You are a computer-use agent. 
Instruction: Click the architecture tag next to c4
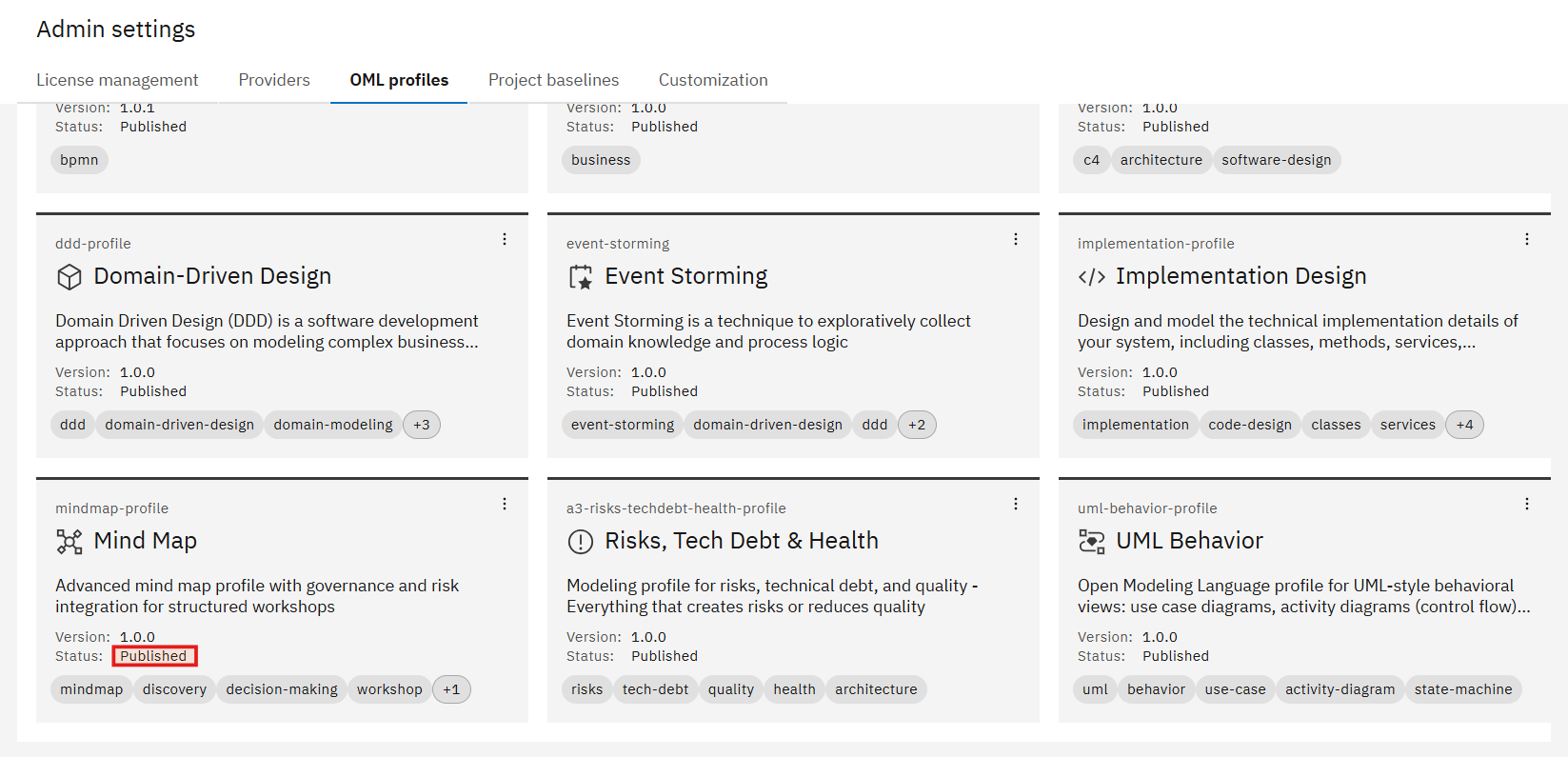[1161, 160]
